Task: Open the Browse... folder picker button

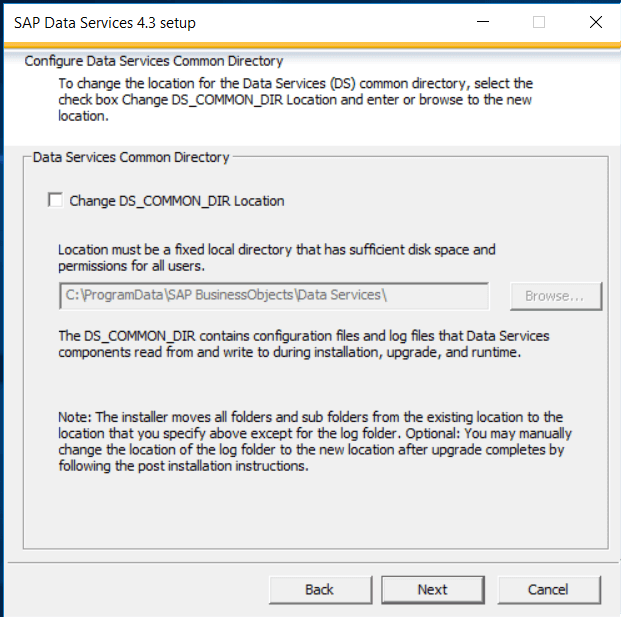Action: point(556,296)
